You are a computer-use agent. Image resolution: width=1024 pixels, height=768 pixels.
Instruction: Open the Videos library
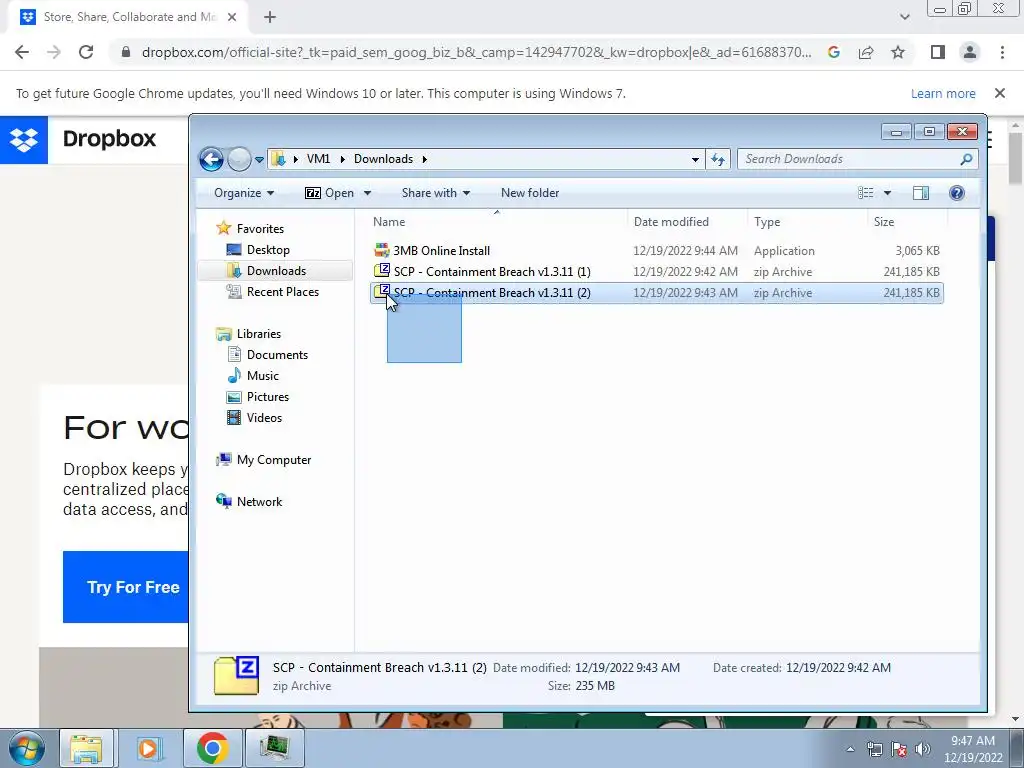(x=264, y=417)
